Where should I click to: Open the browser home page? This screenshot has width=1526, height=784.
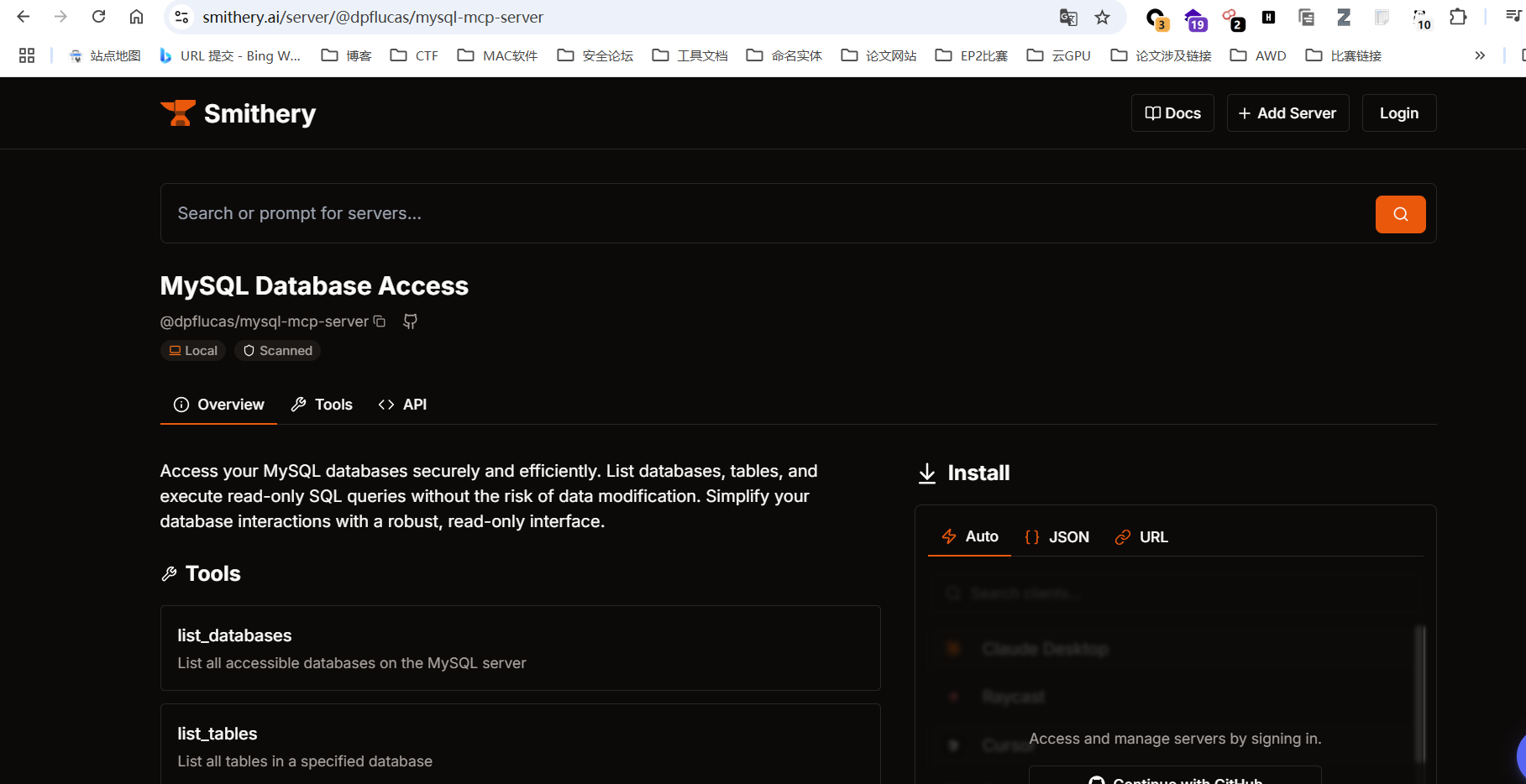pos(136,17)
